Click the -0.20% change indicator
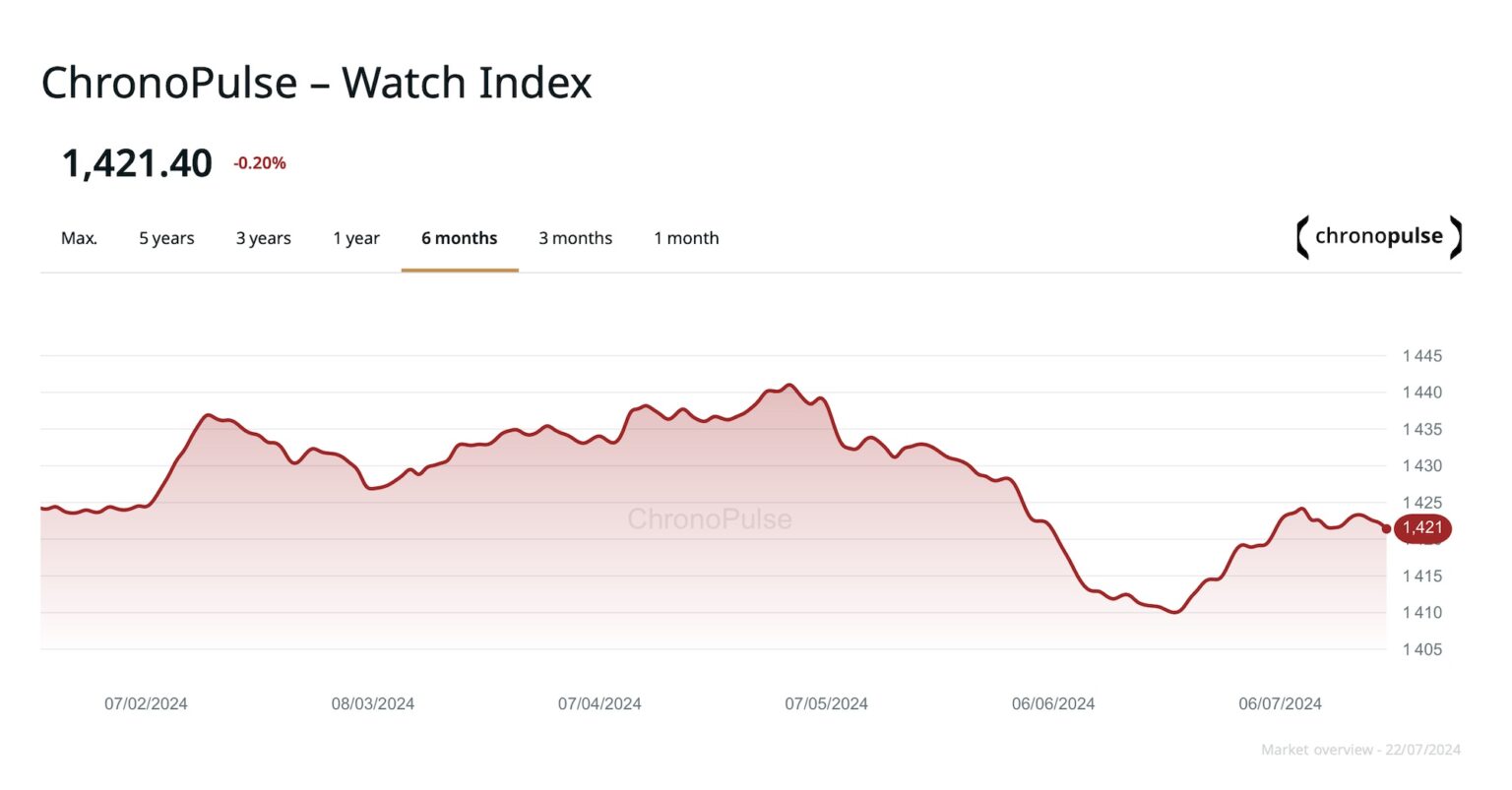The height and width of the screenshot is (790, 1512). tap(258, 162)
